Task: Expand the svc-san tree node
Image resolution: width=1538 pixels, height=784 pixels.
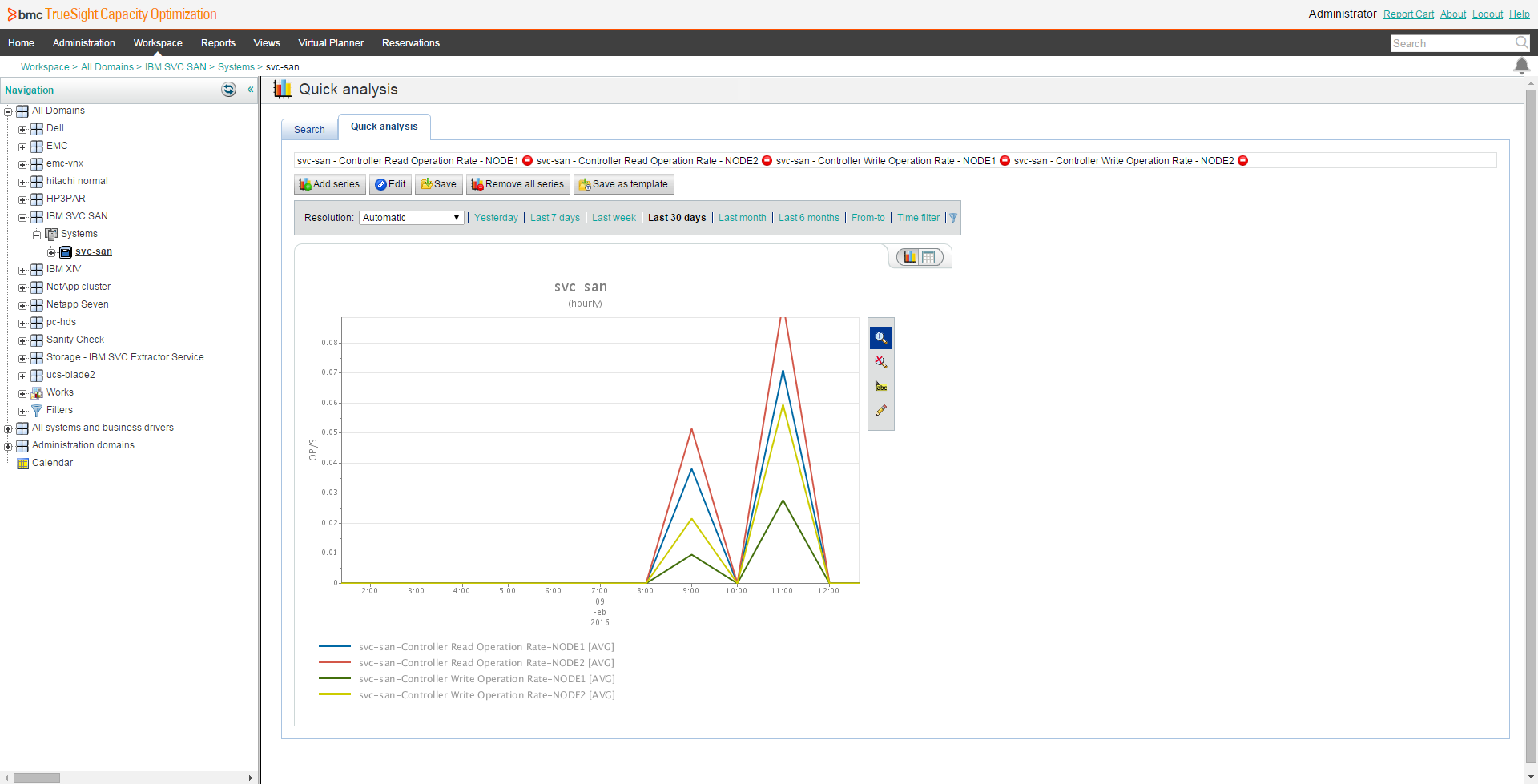Action: coord(51,253)
